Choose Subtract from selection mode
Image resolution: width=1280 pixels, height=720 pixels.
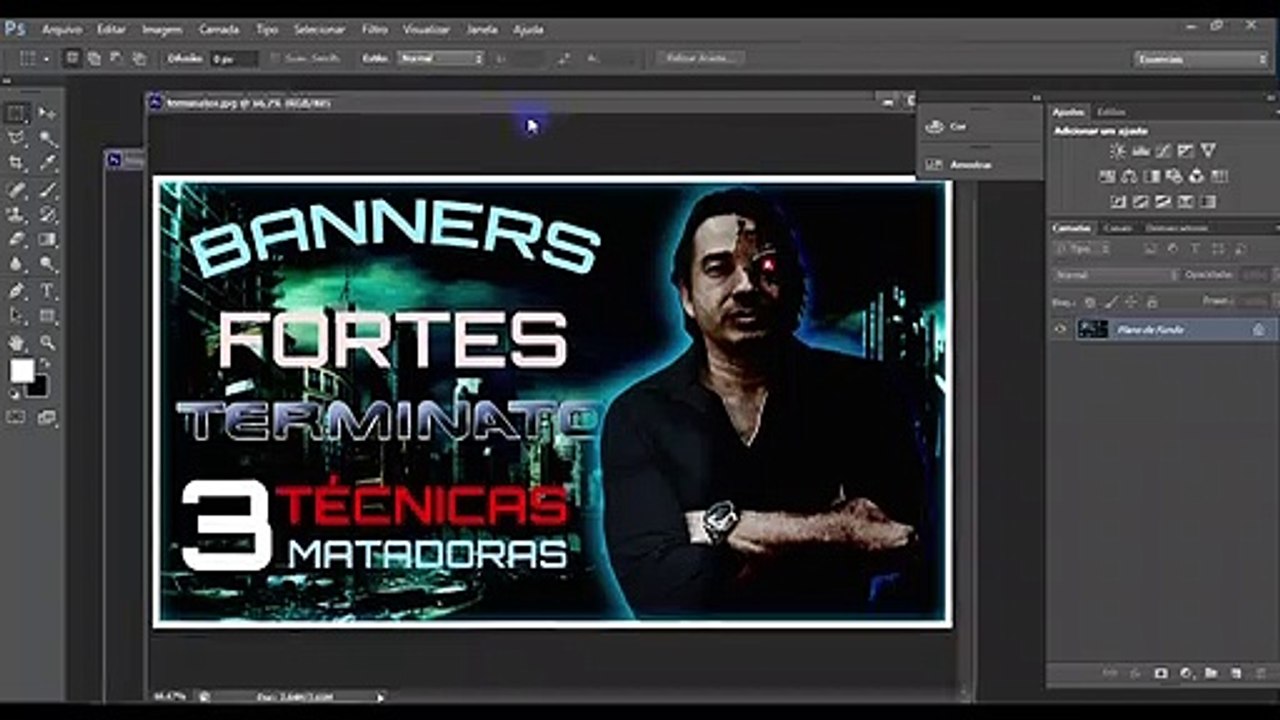116,59
